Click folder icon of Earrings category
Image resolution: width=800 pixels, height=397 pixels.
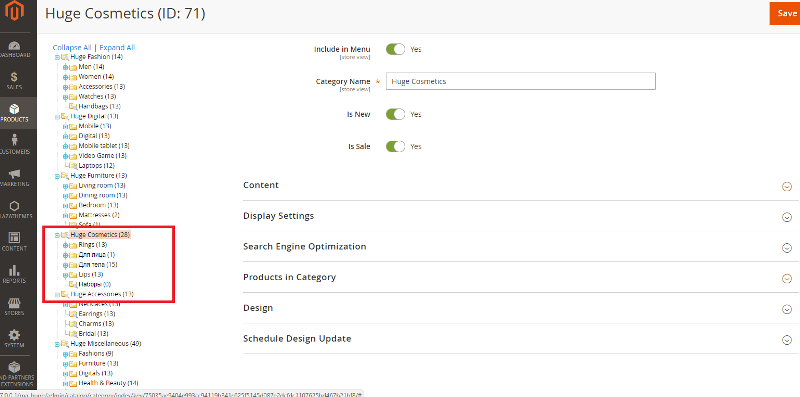(73, 314)
